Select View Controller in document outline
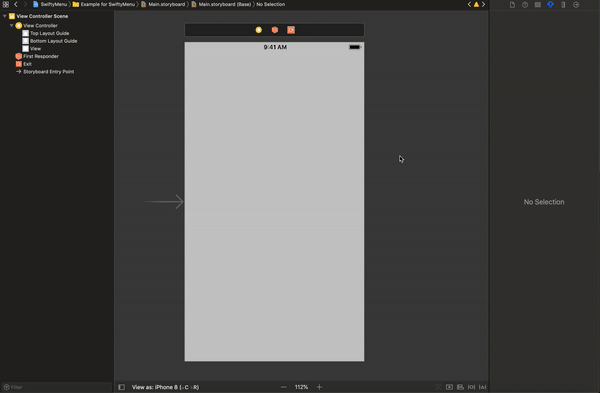600x393 pixels. coord(36,26)
